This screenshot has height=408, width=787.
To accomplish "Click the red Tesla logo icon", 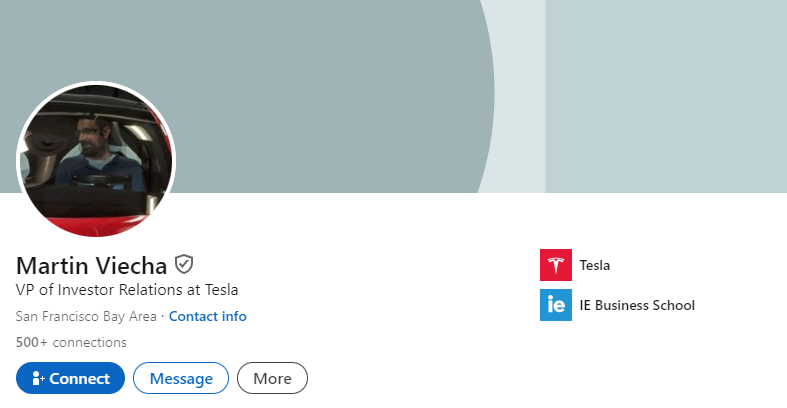I will (555, 265).
